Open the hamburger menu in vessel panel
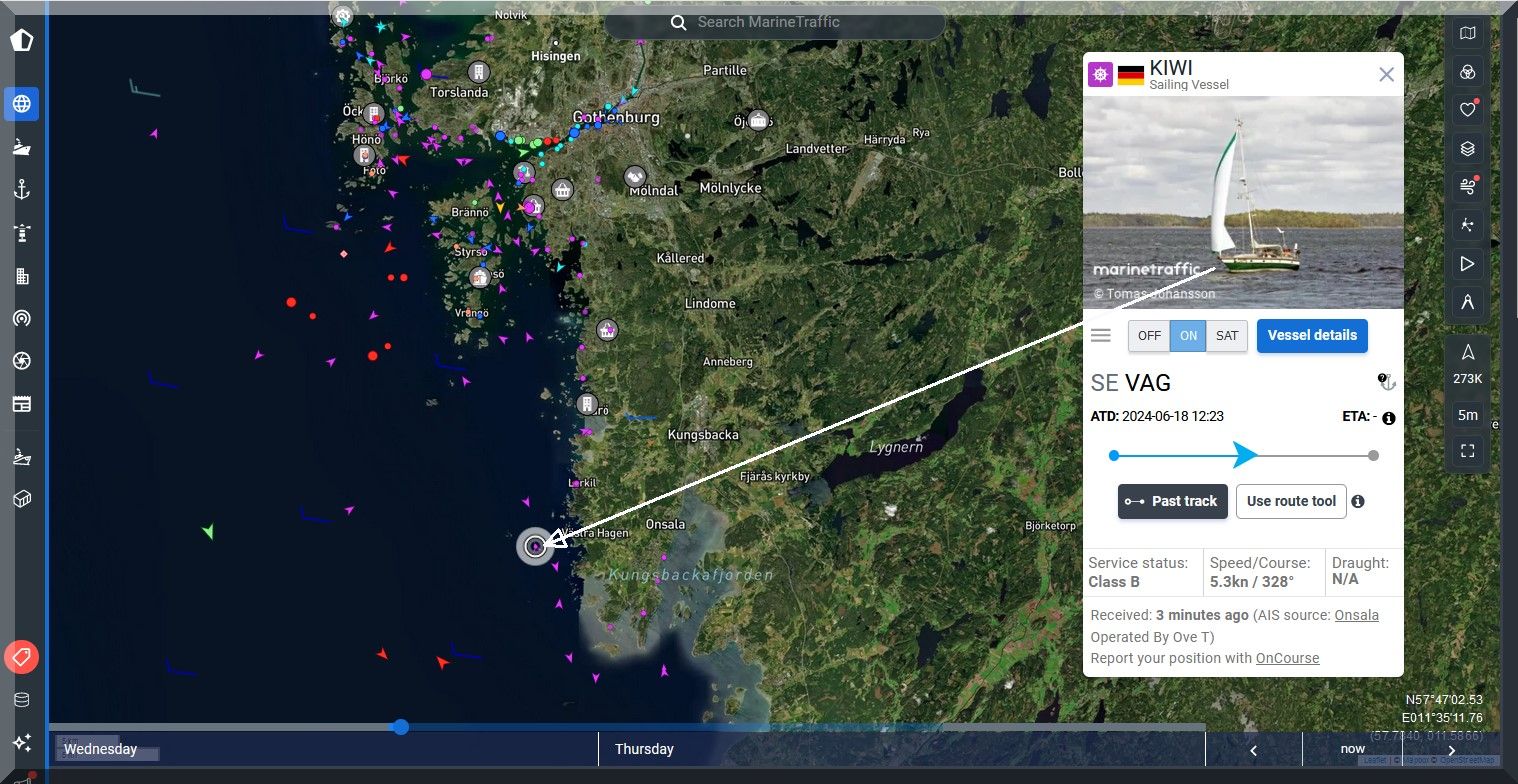This screenshot has width=1518, height=784. pyautogui.click(x=1101, y=336)
